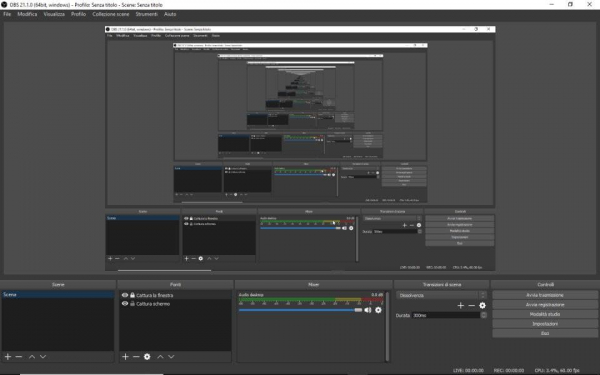Open Audio desktop mixer settings gear
This screenshot has height=375, width=600.
(x=378, y=310)
